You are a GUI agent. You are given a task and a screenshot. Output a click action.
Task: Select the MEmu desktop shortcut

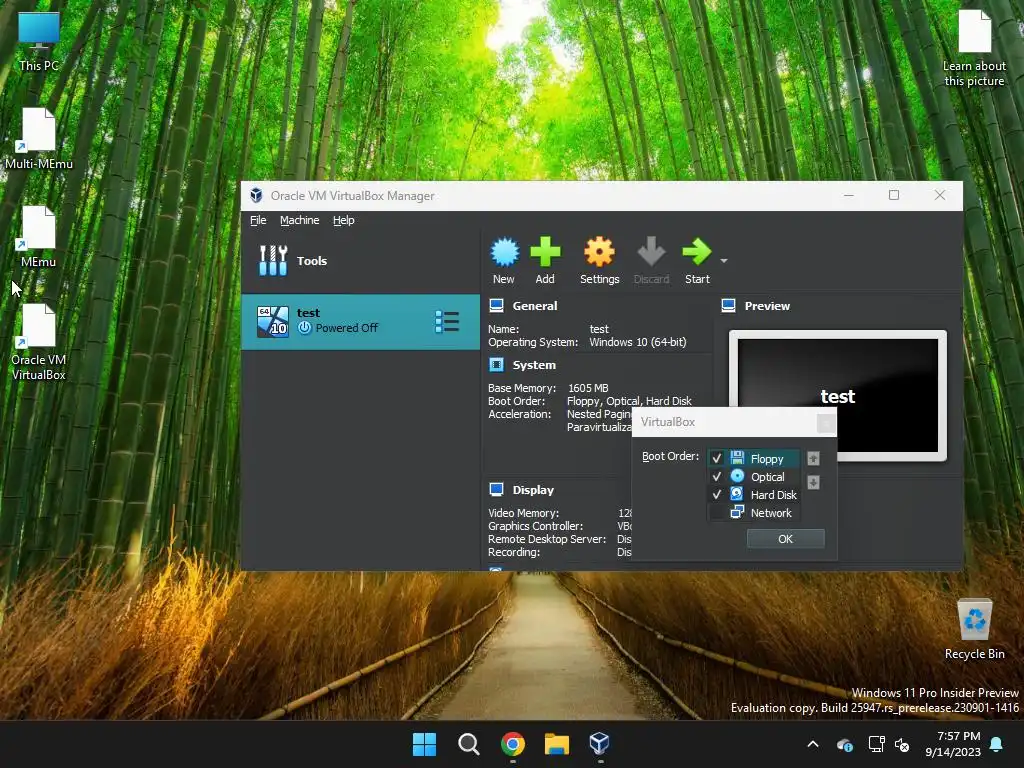point(39,236)
